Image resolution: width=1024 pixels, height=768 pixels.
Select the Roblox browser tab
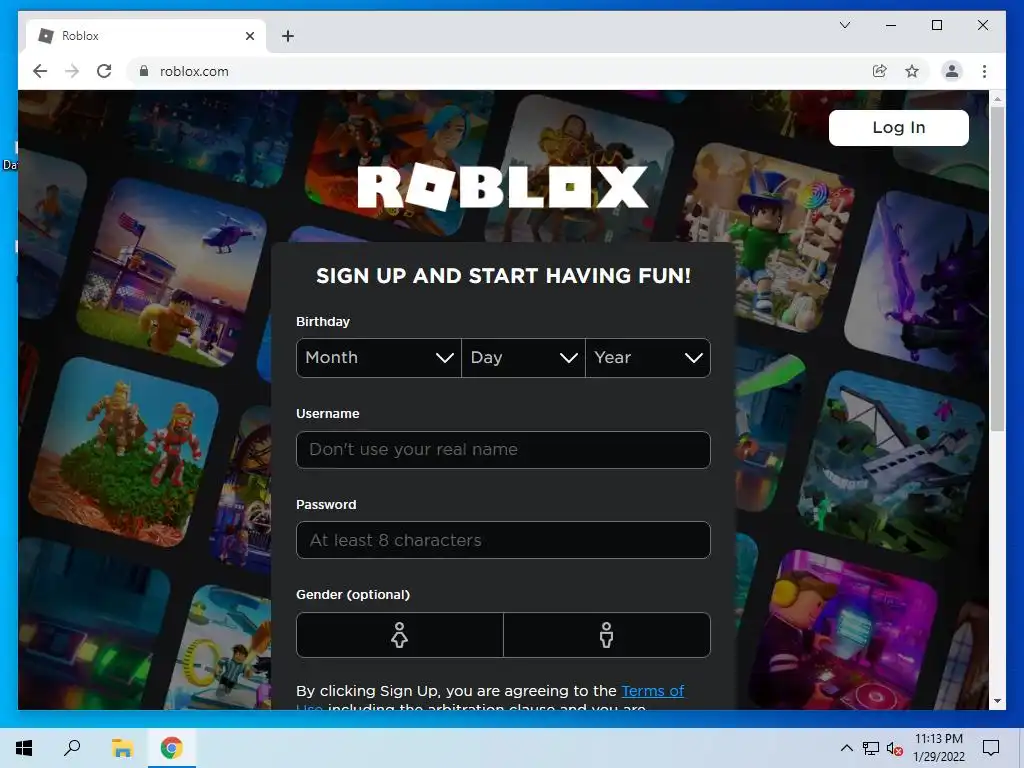click(x=147, y=36)
